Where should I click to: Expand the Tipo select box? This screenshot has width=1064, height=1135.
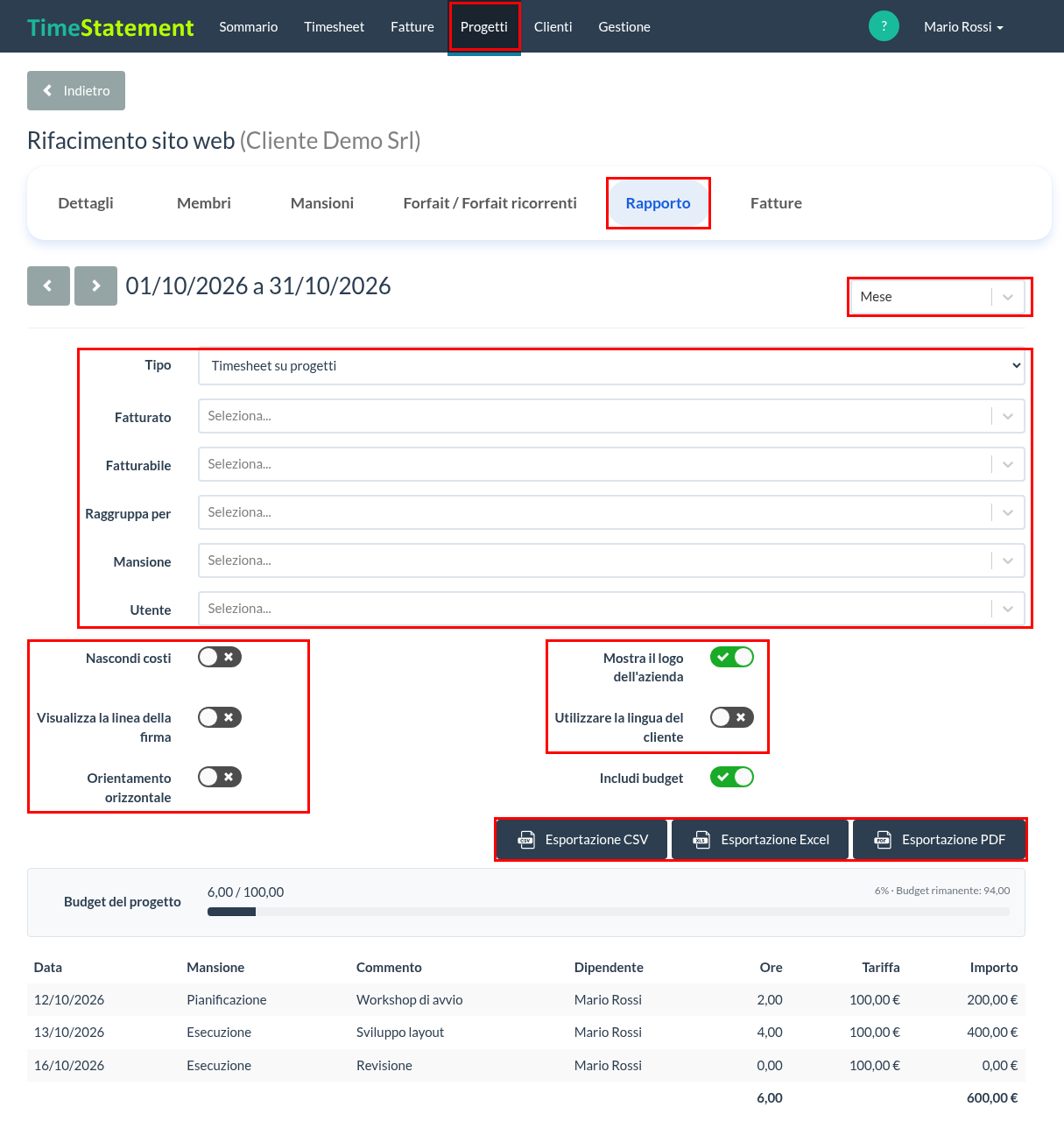(x=612, y=366)
